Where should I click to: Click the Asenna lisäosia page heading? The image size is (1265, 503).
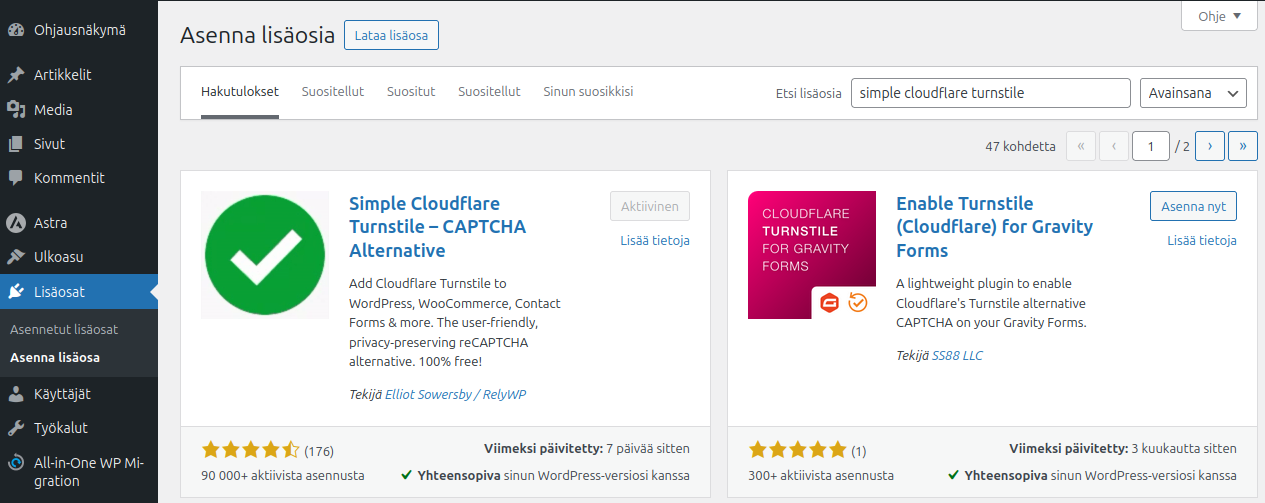(257, 36)
